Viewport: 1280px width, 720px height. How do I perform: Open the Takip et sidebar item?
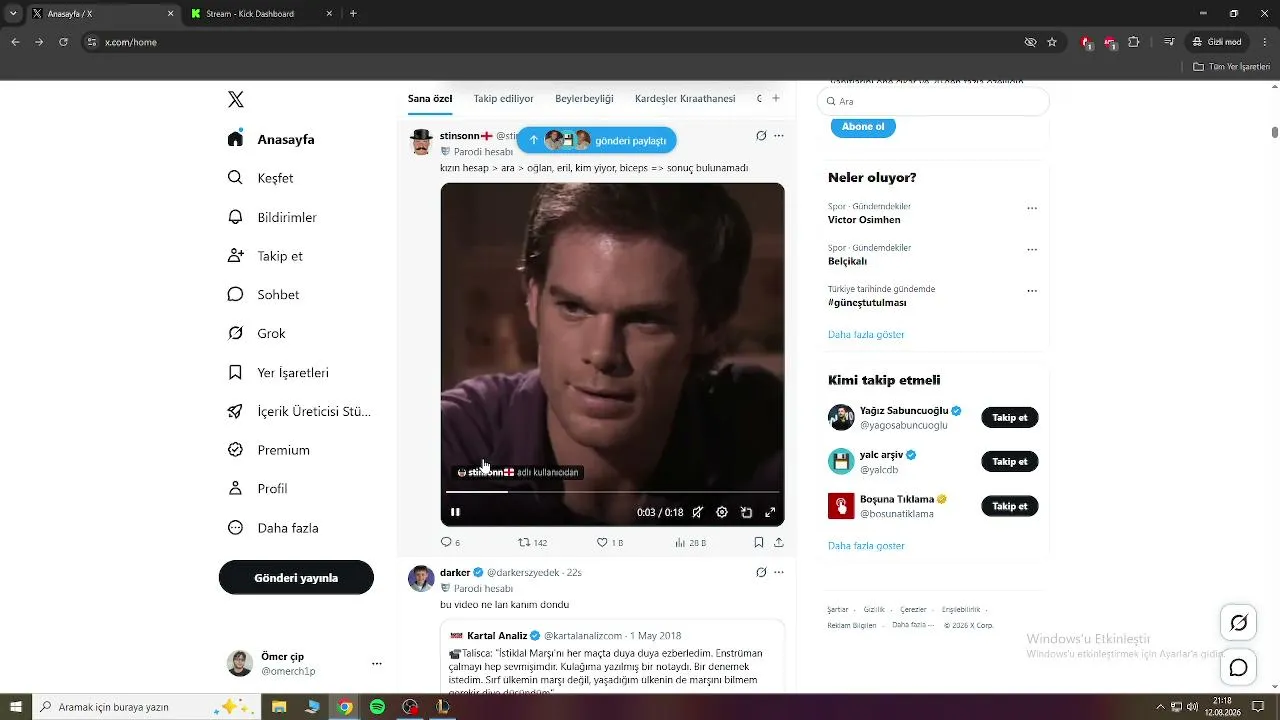[265, 256]
